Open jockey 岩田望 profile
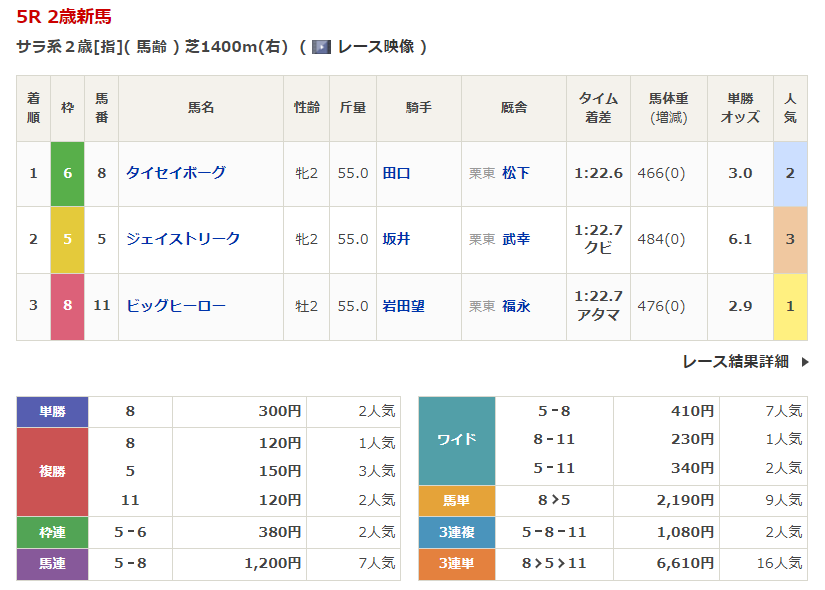Image resolution: width=825 pixels, height=590 pixels. 404,306
